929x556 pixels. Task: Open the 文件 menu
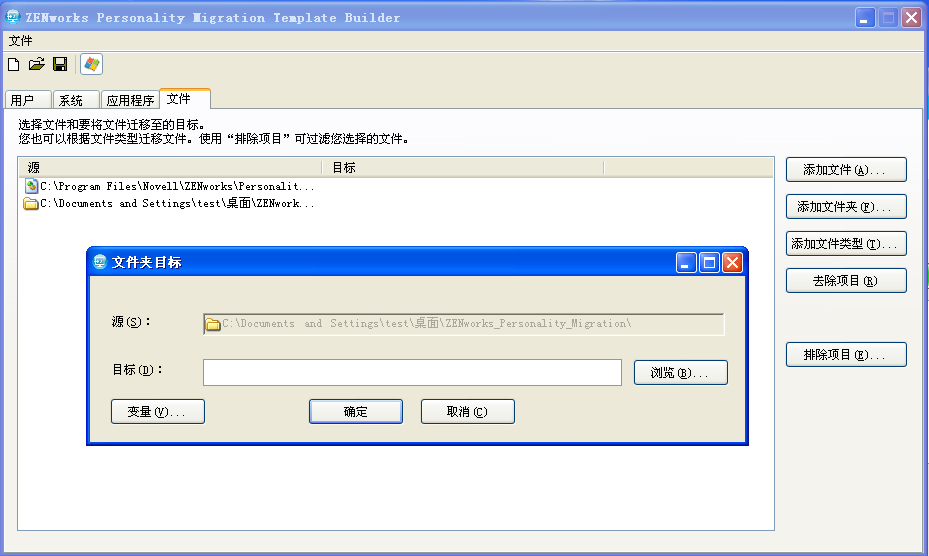[21, 41]
